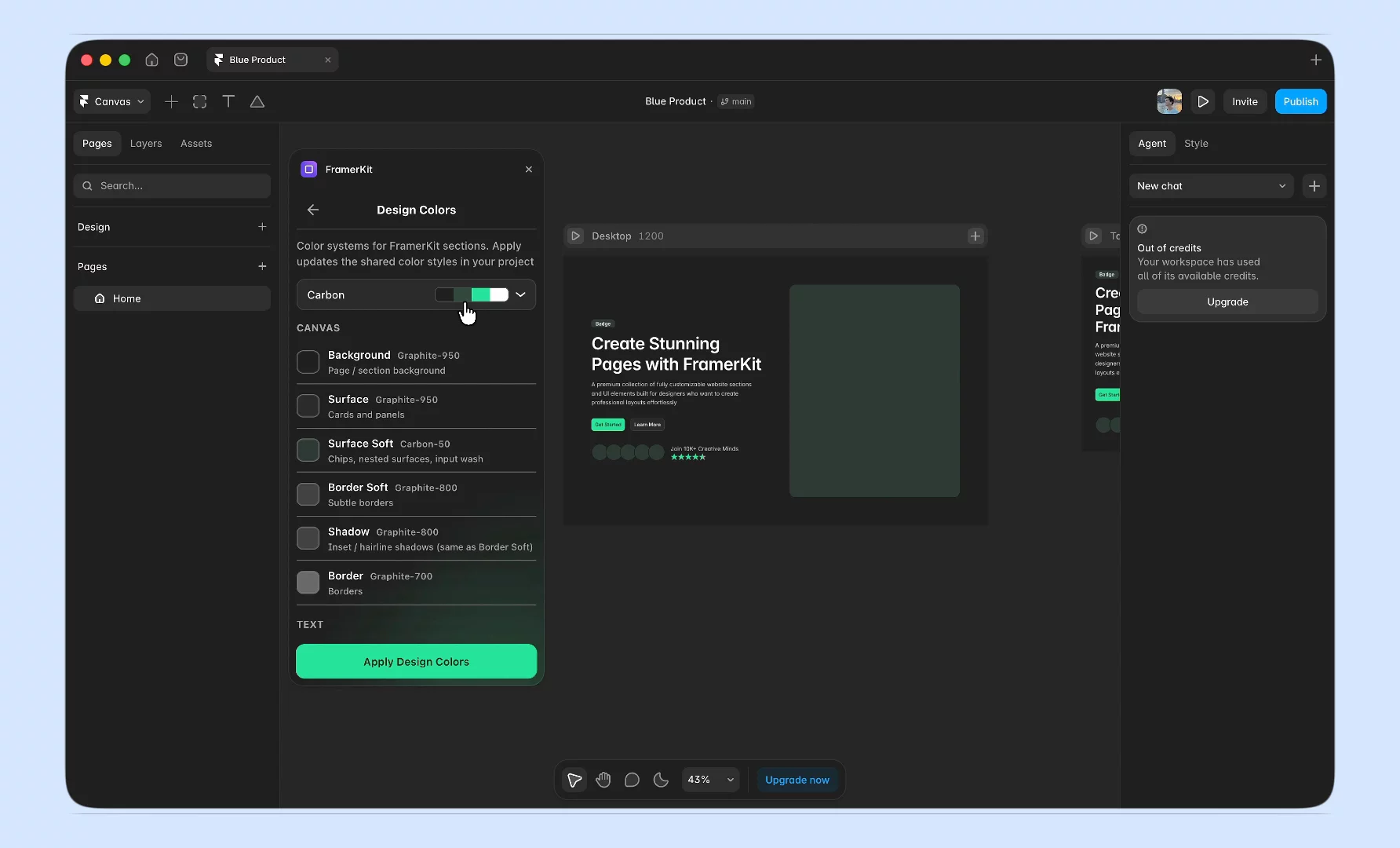The width and height of the screenshot is (1400, 848).
Task: Open the New chat dropdown
Action: tap(1212, 186)
